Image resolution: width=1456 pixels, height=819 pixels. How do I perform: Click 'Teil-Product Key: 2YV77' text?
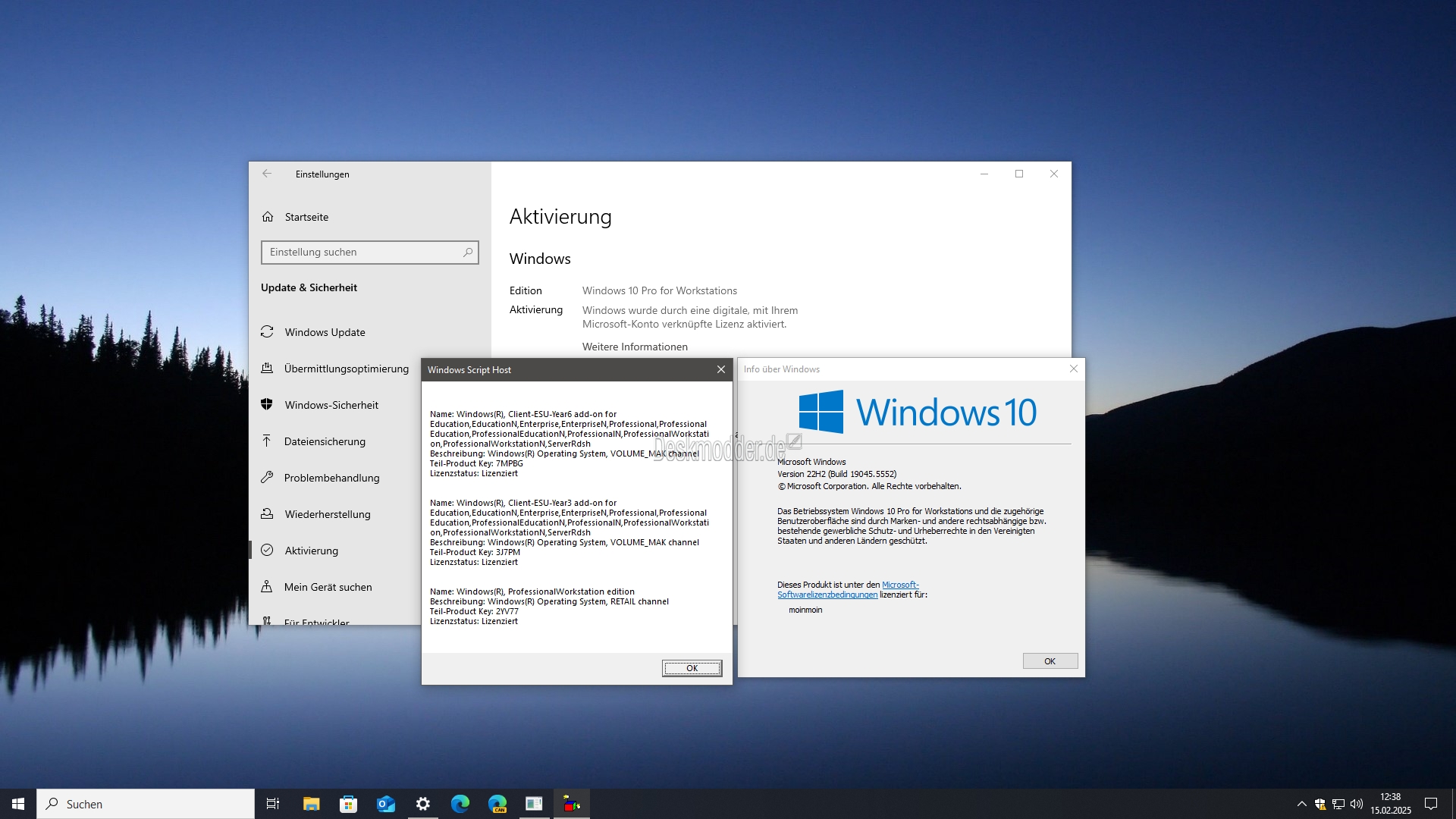[474, 611]
